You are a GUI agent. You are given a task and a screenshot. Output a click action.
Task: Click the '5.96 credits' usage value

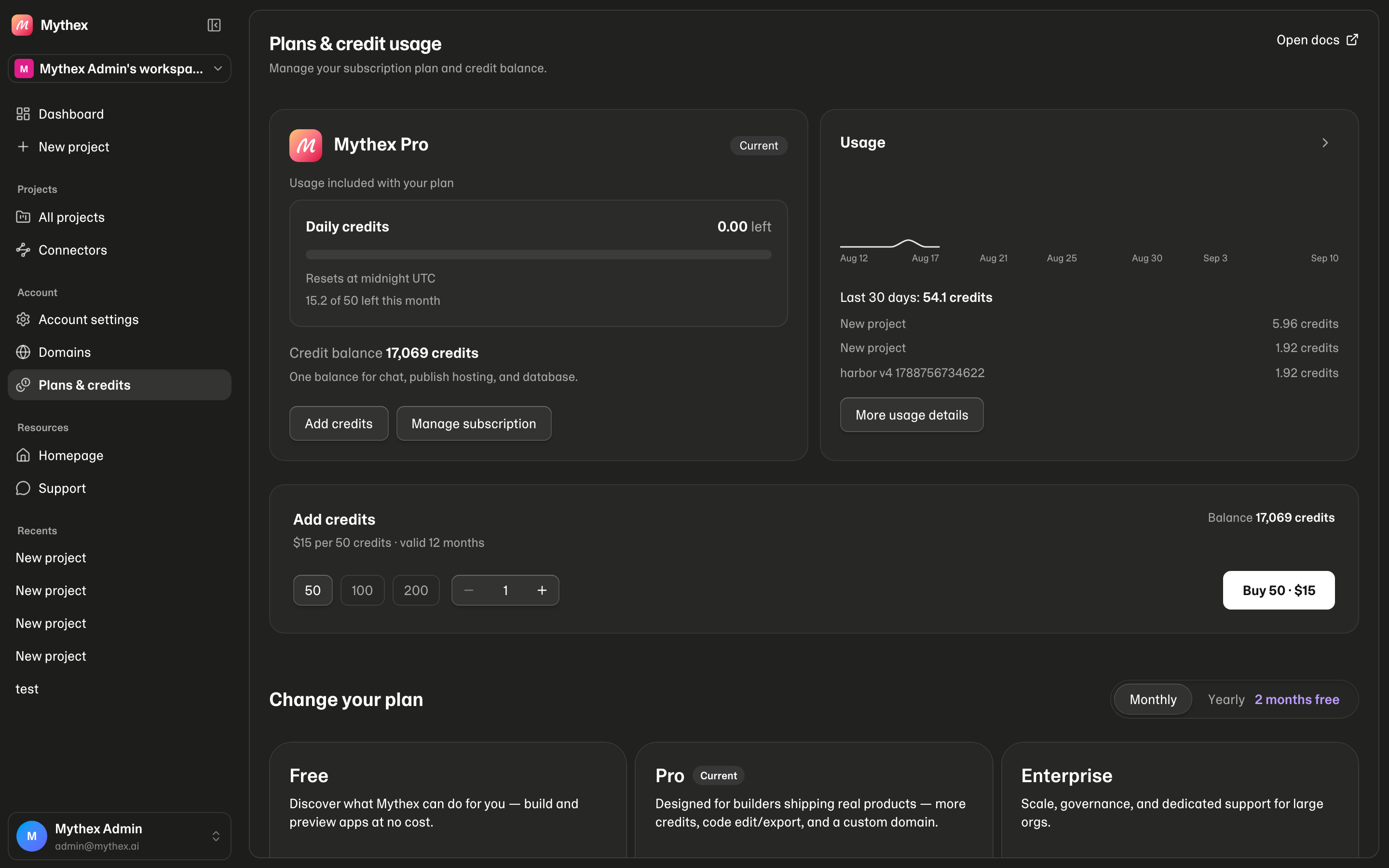tap(1305, 323)
